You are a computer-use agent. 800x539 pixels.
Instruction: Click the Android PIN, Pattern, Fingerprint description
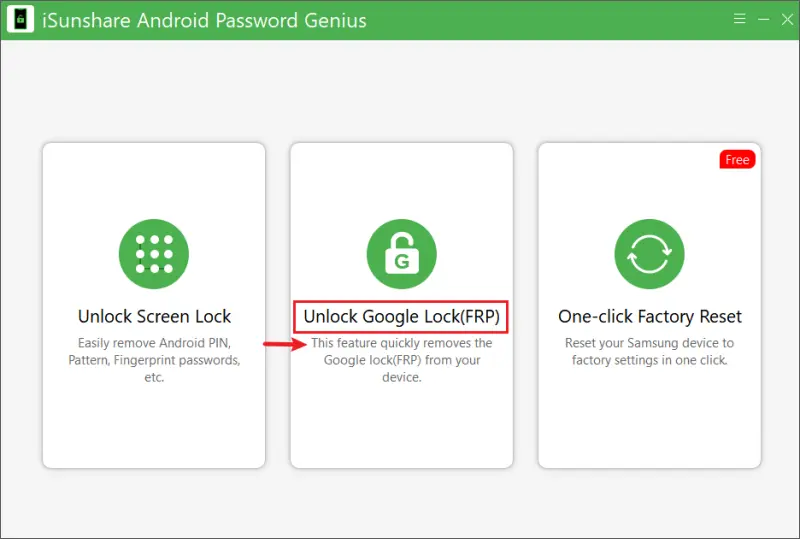154,360
